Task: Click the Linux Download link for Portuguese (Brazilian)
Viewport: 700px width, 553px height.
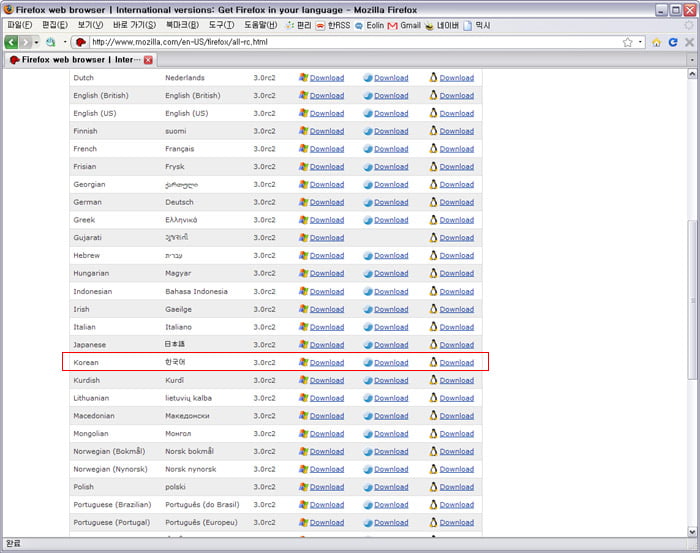Action: tap(457, 505)
